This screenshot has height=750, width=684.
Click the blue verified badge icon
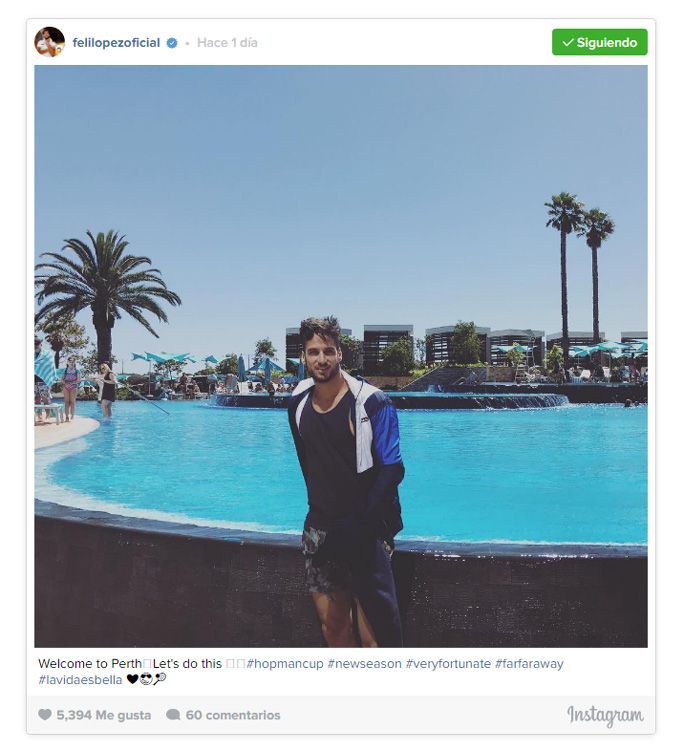172,43
